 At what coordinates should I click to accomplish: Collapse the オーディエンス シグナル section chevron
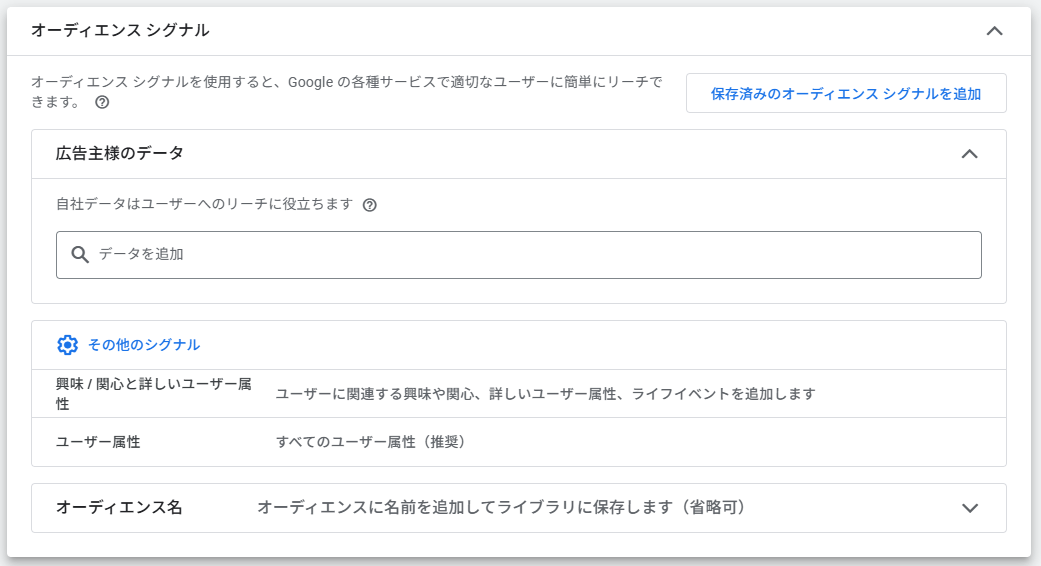pos(994,31)
